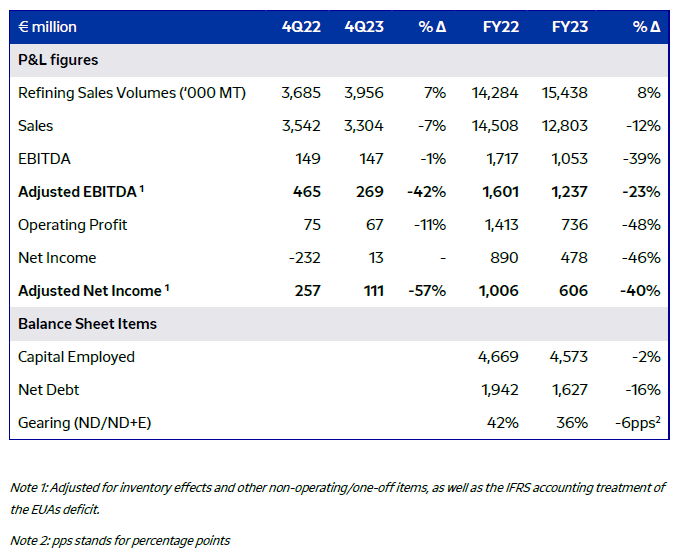
Task: Select the 4Q23 column header
Action: 362,27
